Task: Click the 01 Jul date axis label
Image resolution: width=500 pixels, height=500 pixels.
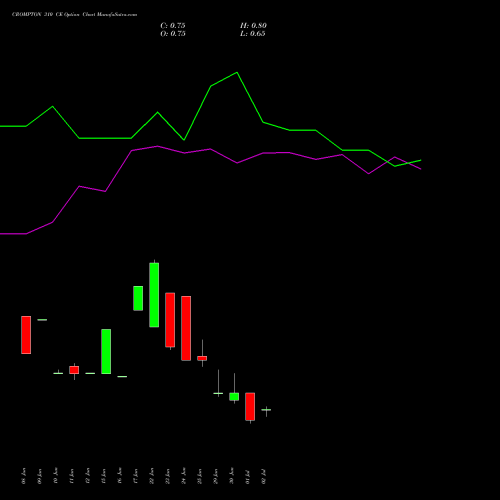Action: 248,476
